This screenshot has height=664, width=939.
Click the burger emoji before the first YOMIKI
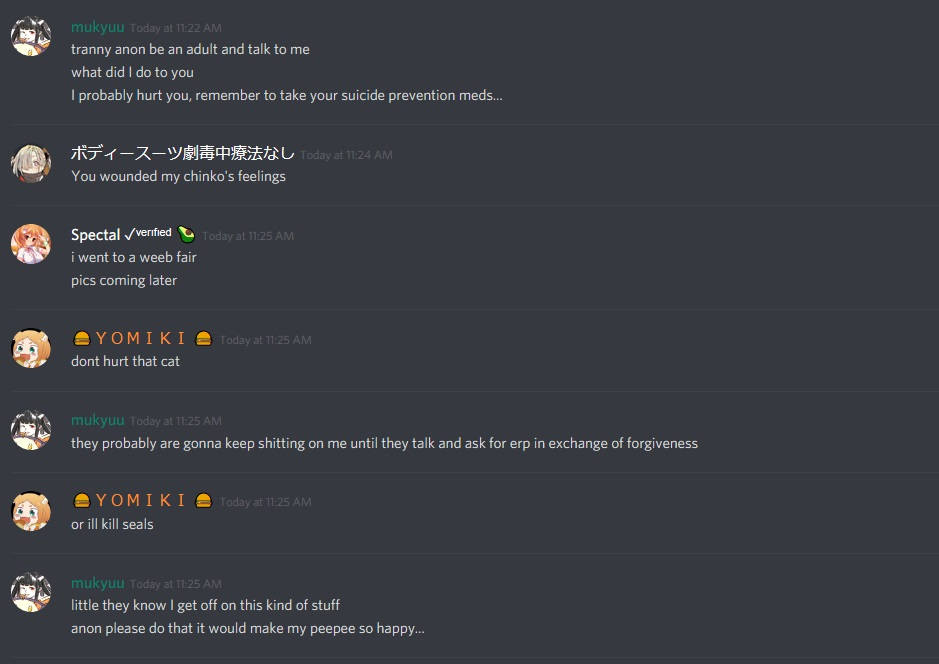coord(81,339)
